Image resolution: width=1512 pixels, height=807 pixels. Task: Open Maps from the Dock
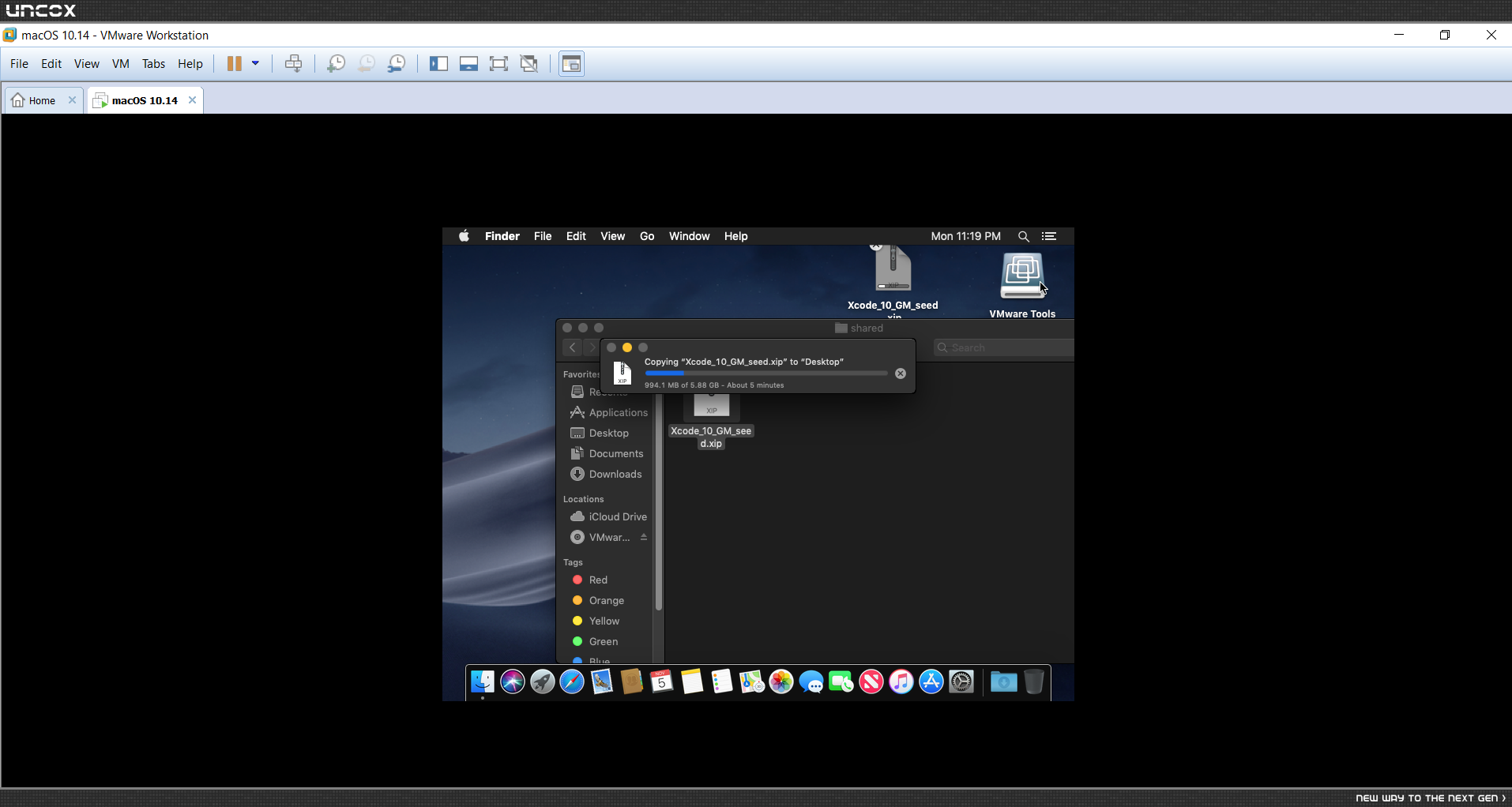[751, 681]
